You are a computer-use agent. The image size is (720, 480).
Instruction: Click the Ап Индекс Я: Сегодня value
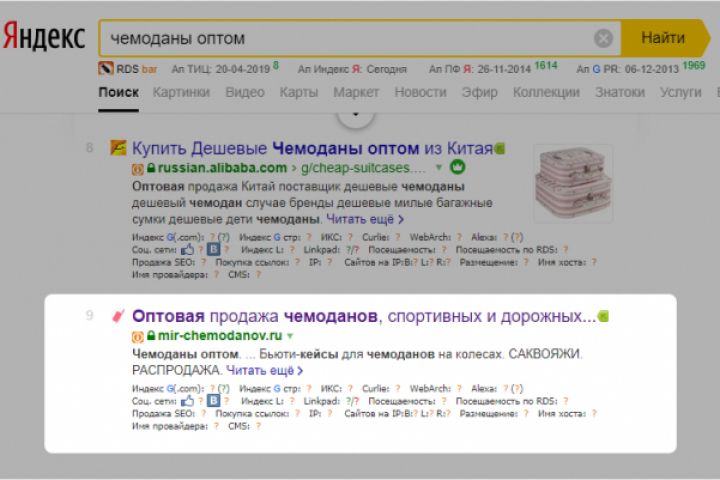pyautogui.click(x=352, y=69)
